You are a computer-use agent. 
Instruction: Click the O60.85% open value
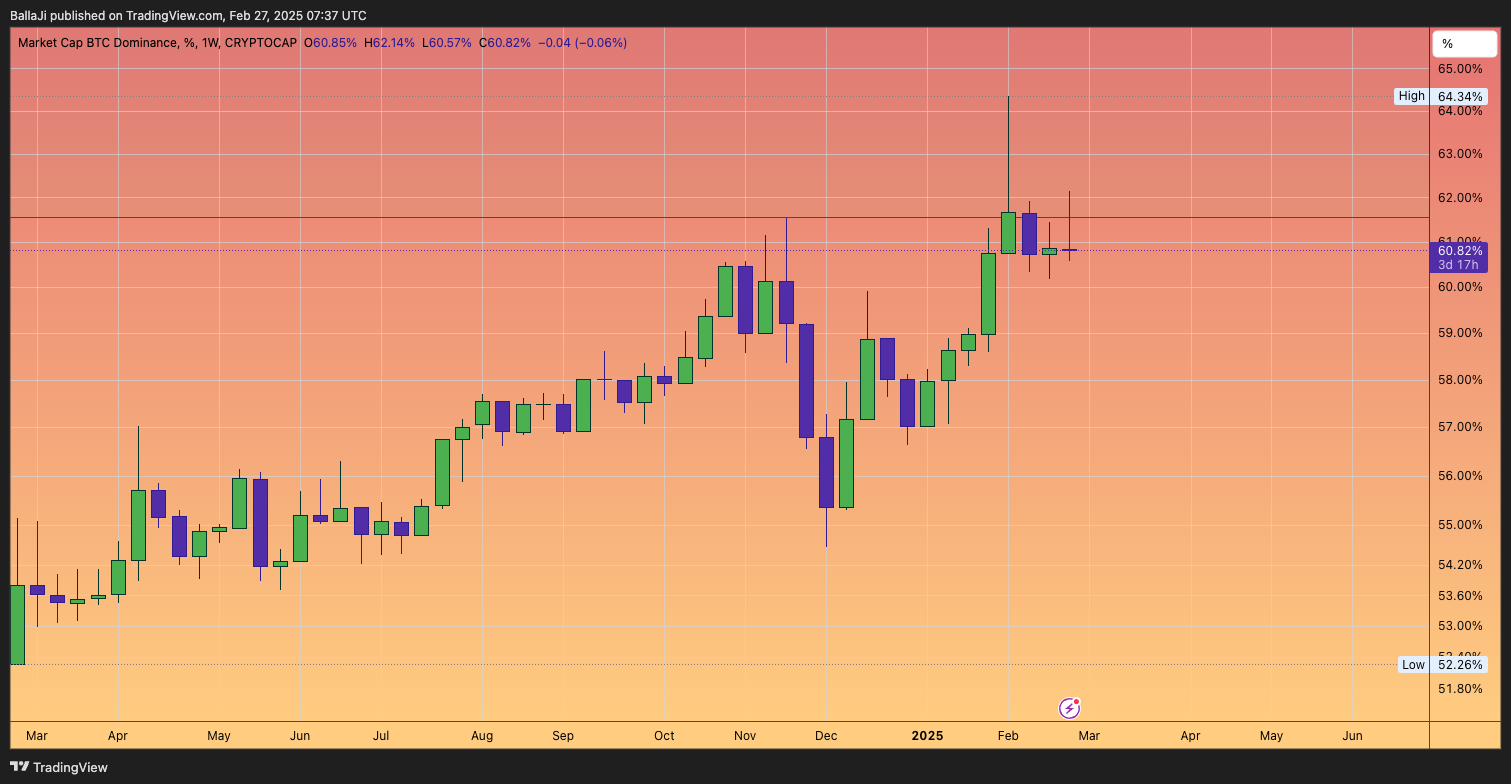pos(331,43)
